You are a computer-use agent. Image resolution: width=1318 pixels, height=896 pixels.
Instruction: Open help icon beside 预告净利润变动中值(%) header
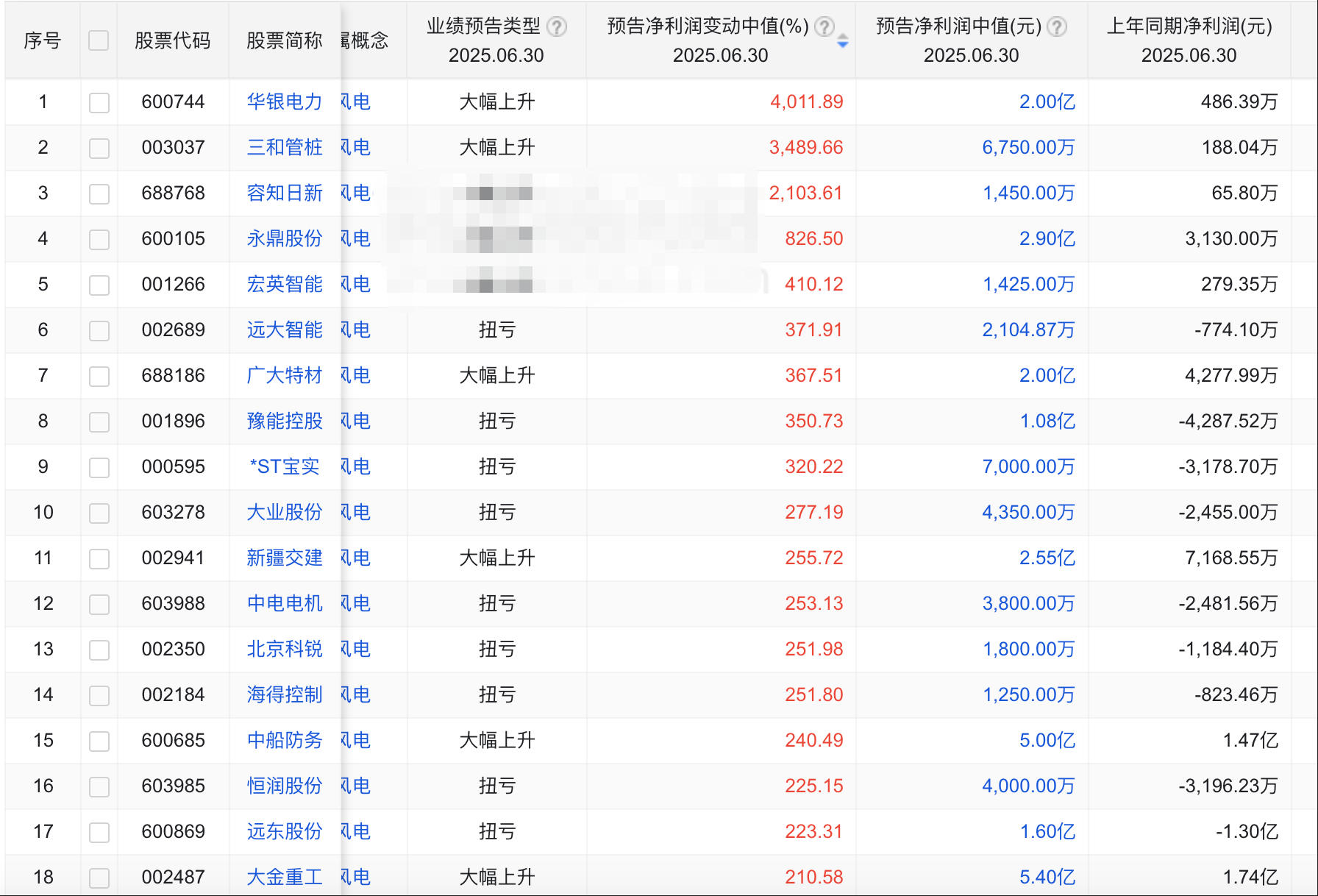pos(825,27)
